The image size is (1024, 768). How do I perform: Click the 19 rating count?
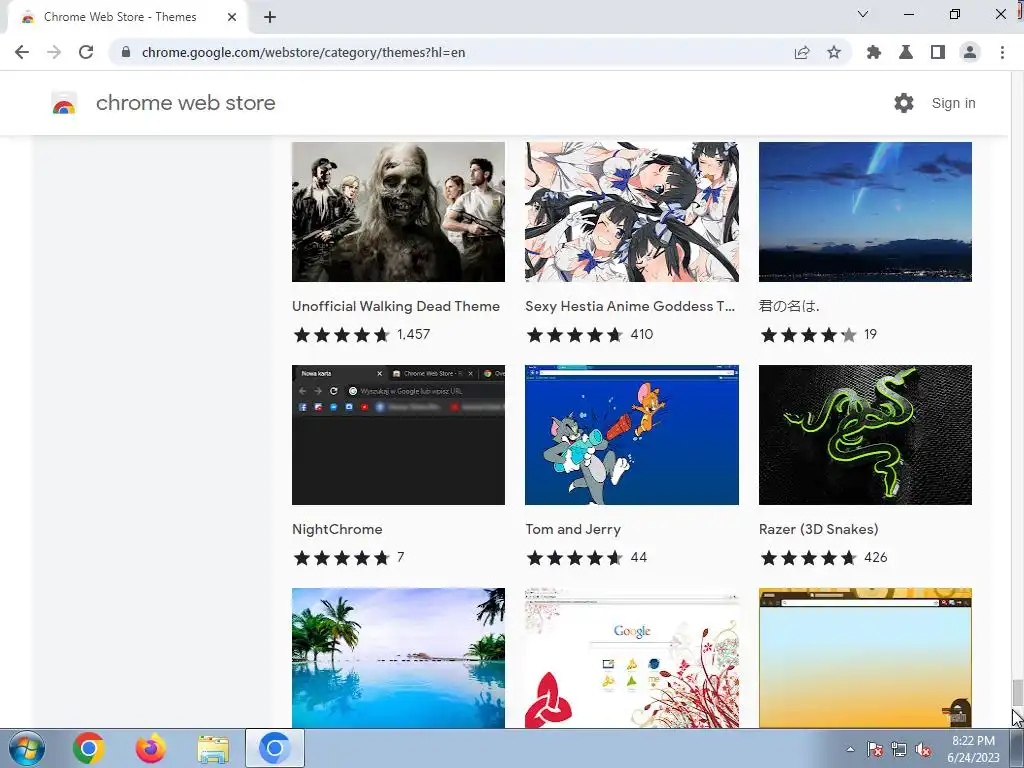click(870, 334)
